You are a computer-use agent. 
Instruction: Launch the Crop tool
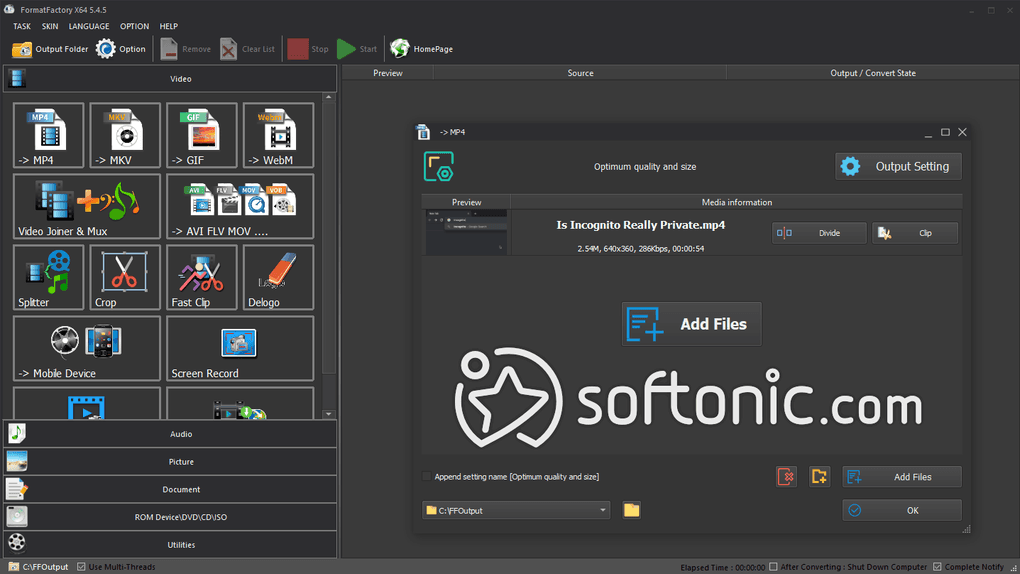click(x=125, y=277)
